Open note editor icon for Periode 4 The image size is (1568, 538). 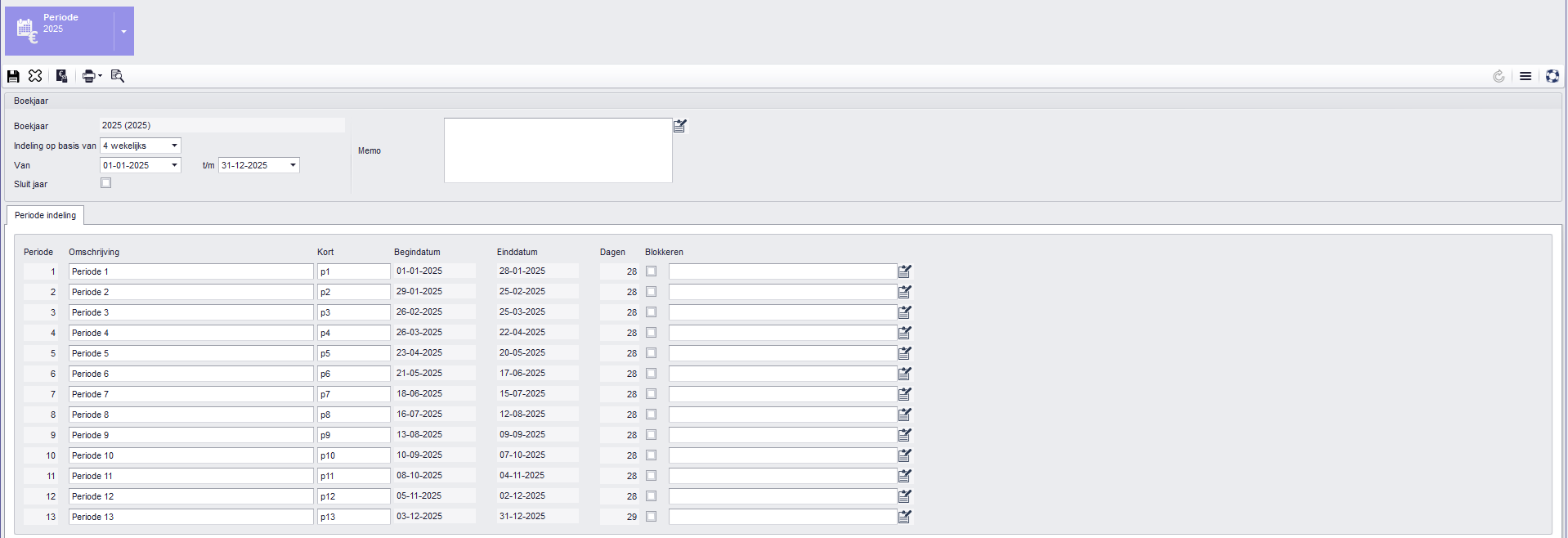point(905,333)
